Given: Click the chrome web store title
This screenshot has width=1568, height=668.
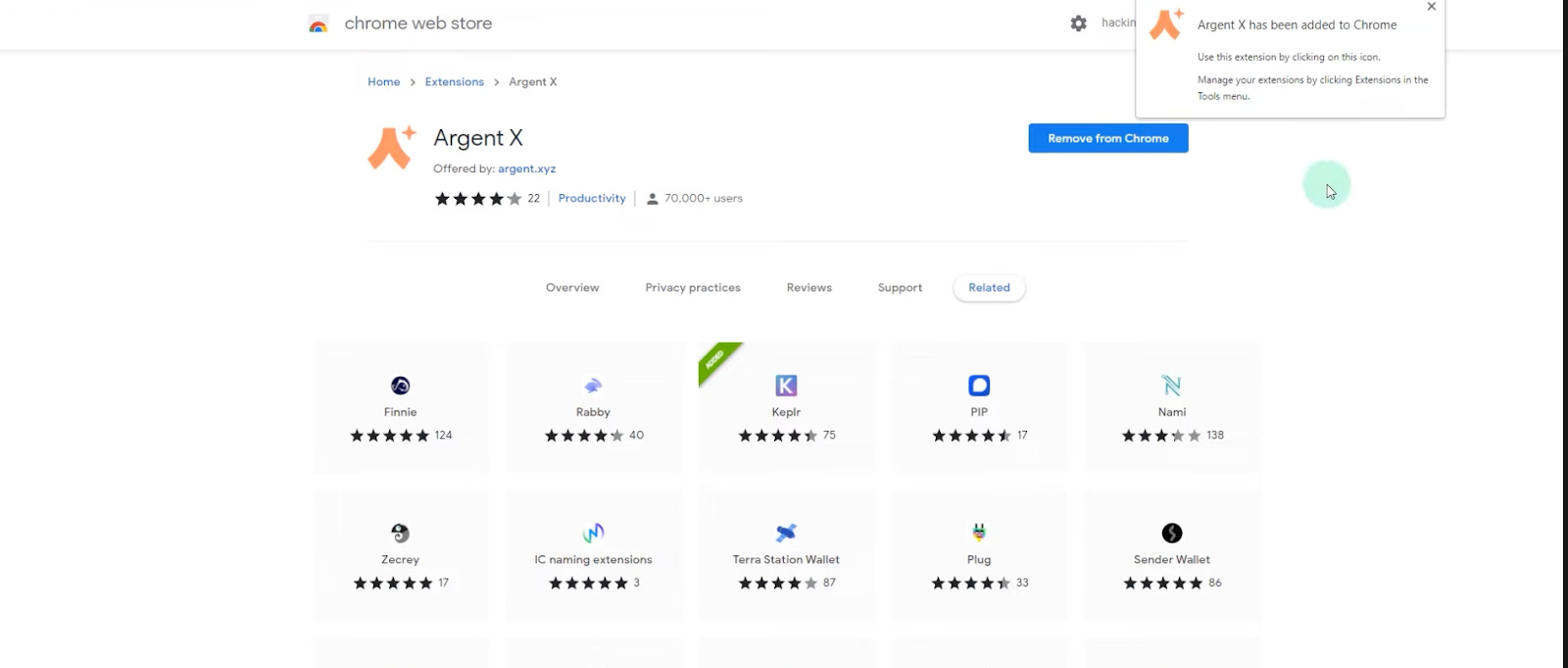Looking at the screenshot, I should pos(418,24).
